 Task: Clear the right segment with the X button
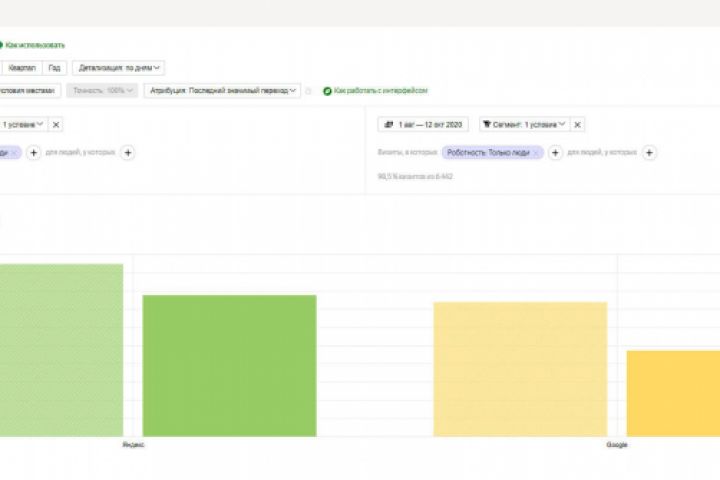click(x=578, y=124)
